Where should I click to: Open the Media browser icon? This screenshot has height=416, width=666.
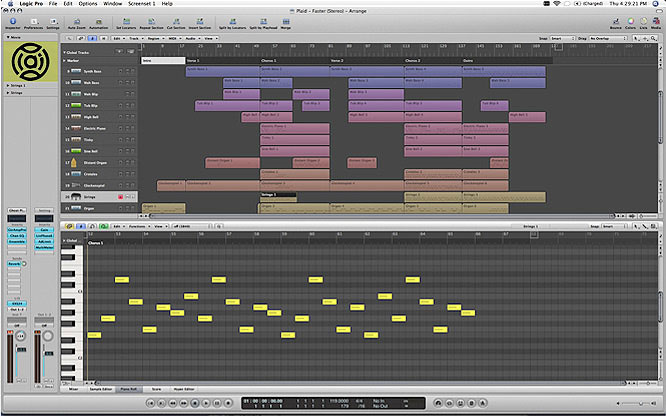654,21
